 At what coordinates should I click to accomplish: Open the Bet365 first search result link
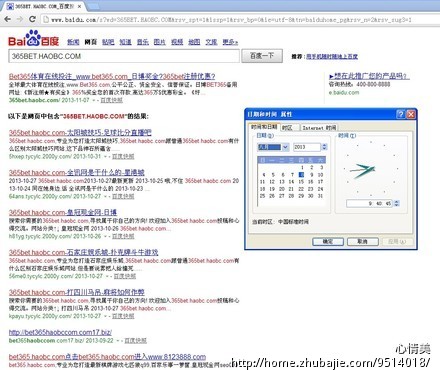point(112,76)
